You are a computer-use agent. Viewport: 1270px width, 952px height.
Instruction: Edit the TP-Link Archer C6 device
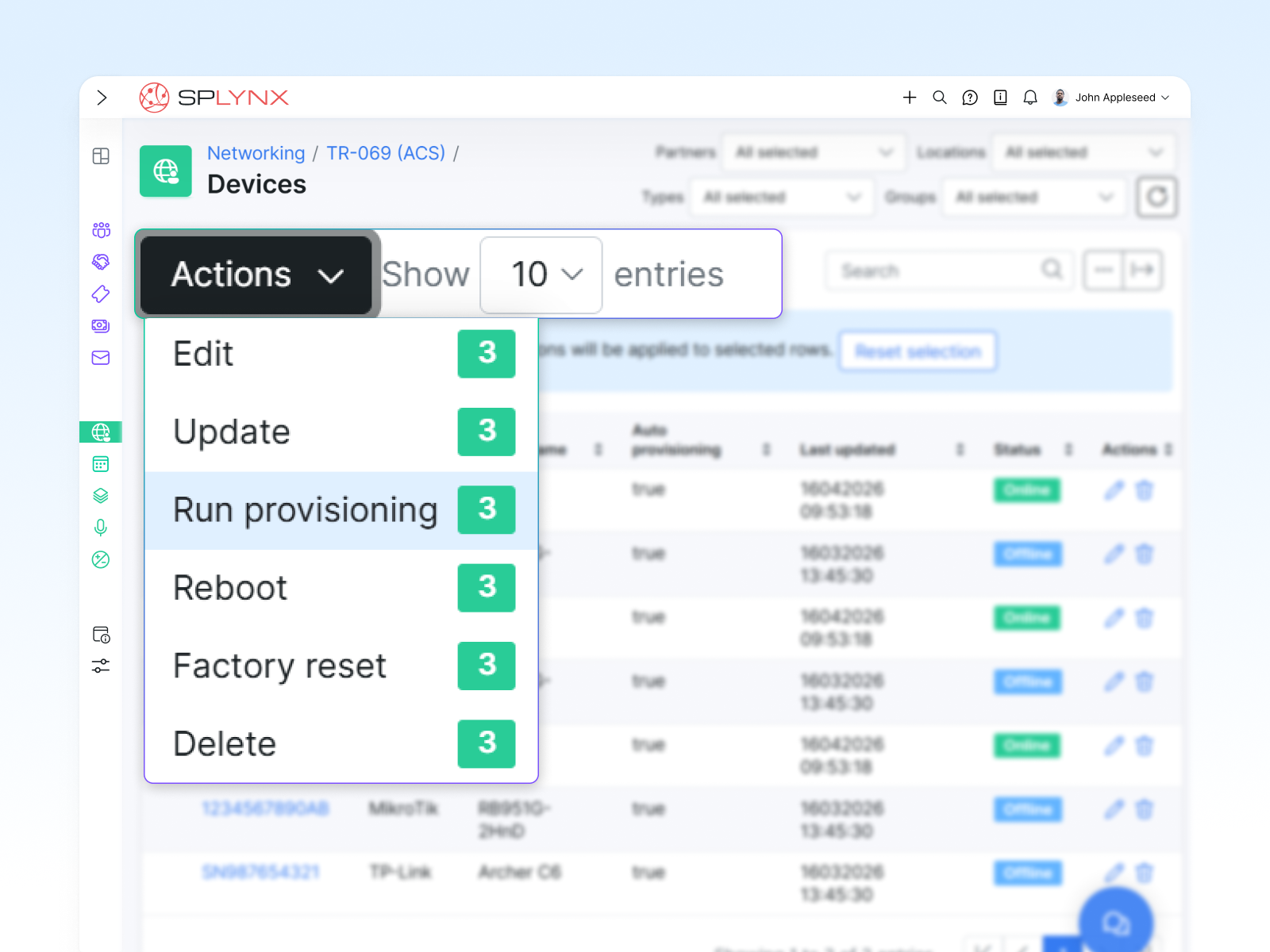coord(1114,873)
